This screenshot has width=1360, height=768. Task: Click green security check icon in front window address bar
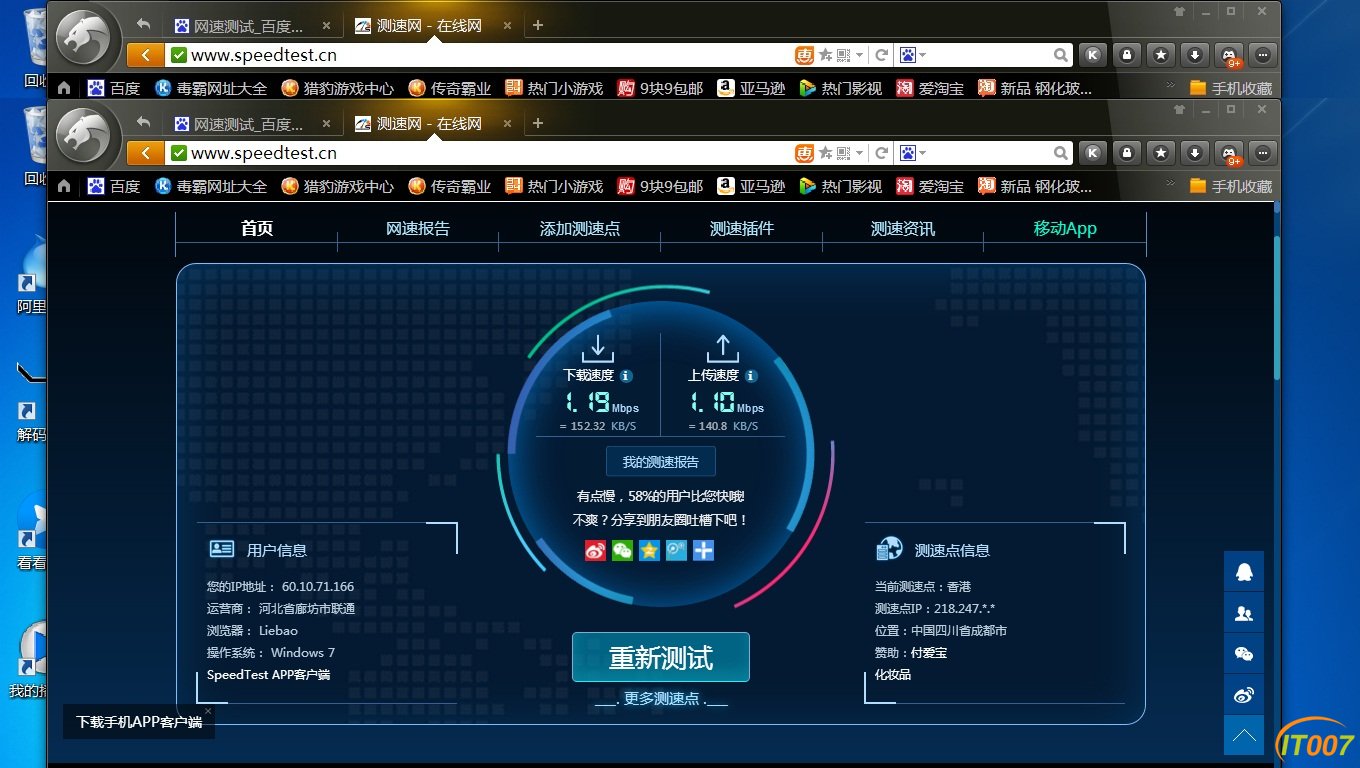[x=178, y=153]
